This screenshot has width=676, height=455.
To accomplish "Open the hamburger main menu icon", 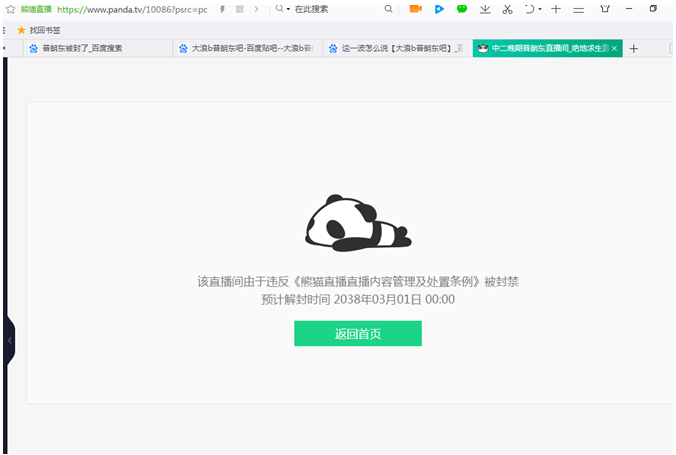I will coord(579,9).
